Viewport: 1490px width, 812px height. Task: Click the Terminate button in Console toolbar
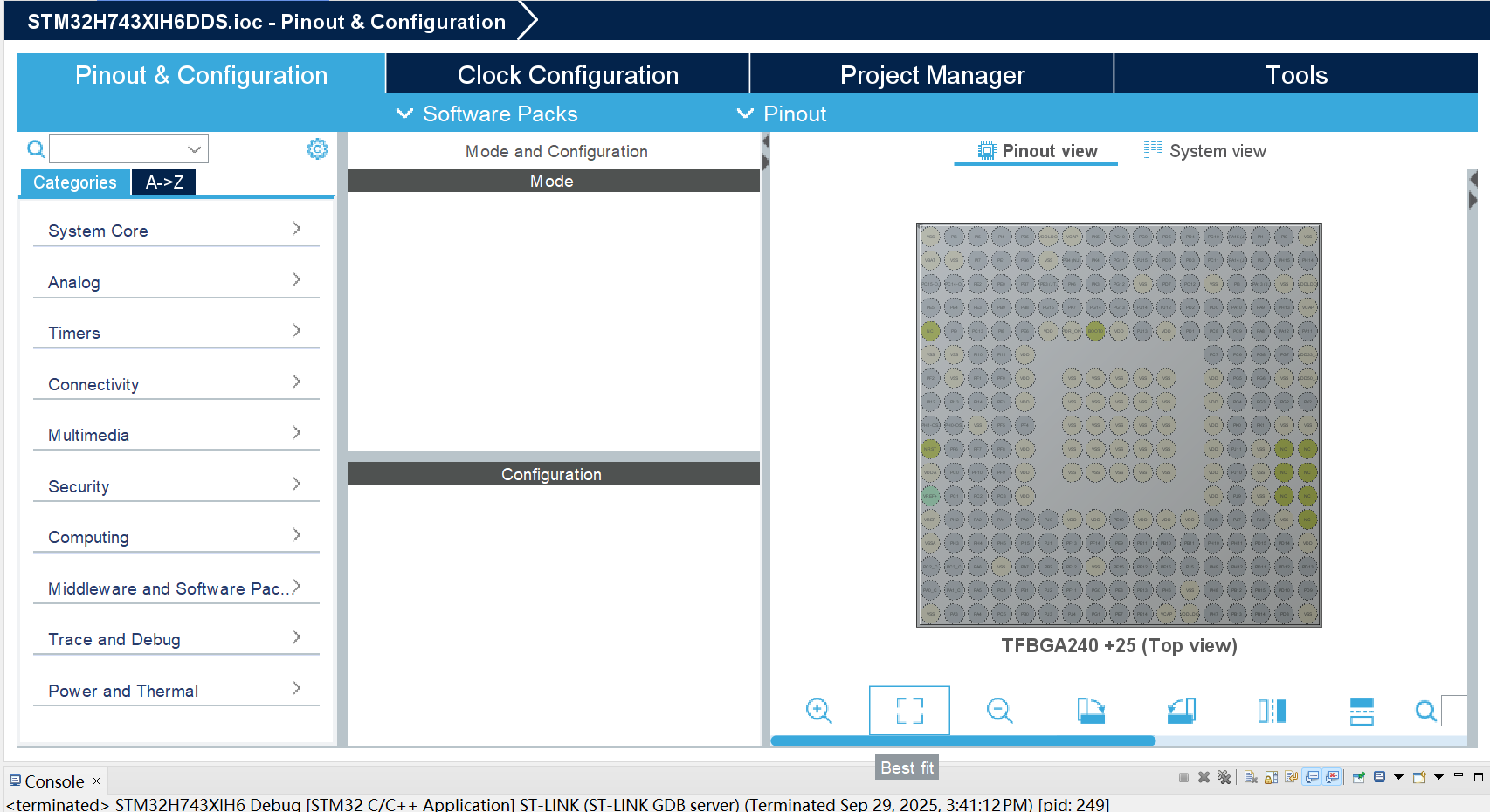pos(1183,777)
